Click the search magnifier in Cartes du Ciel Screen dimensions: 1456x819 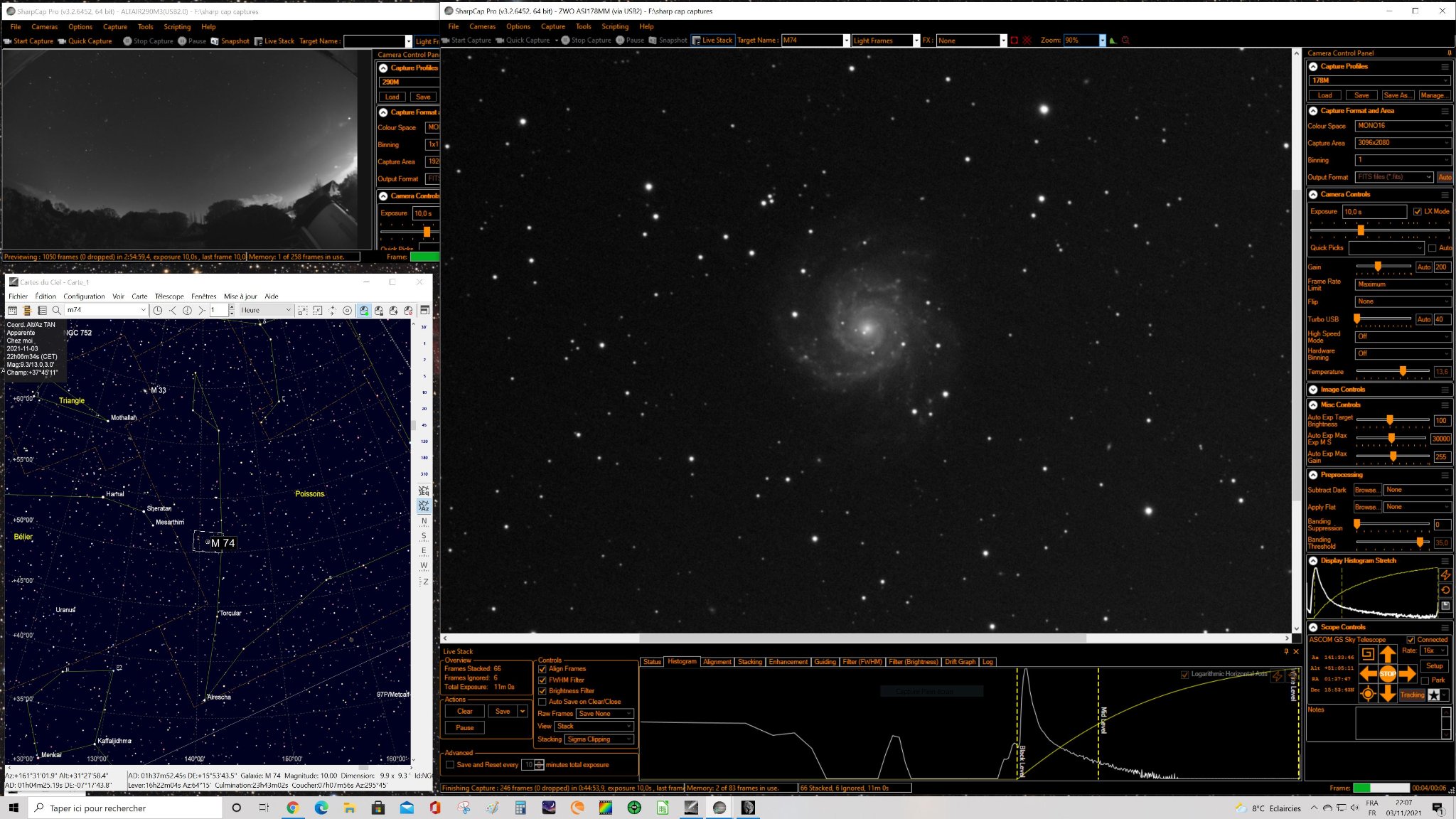tap(57, 311)
